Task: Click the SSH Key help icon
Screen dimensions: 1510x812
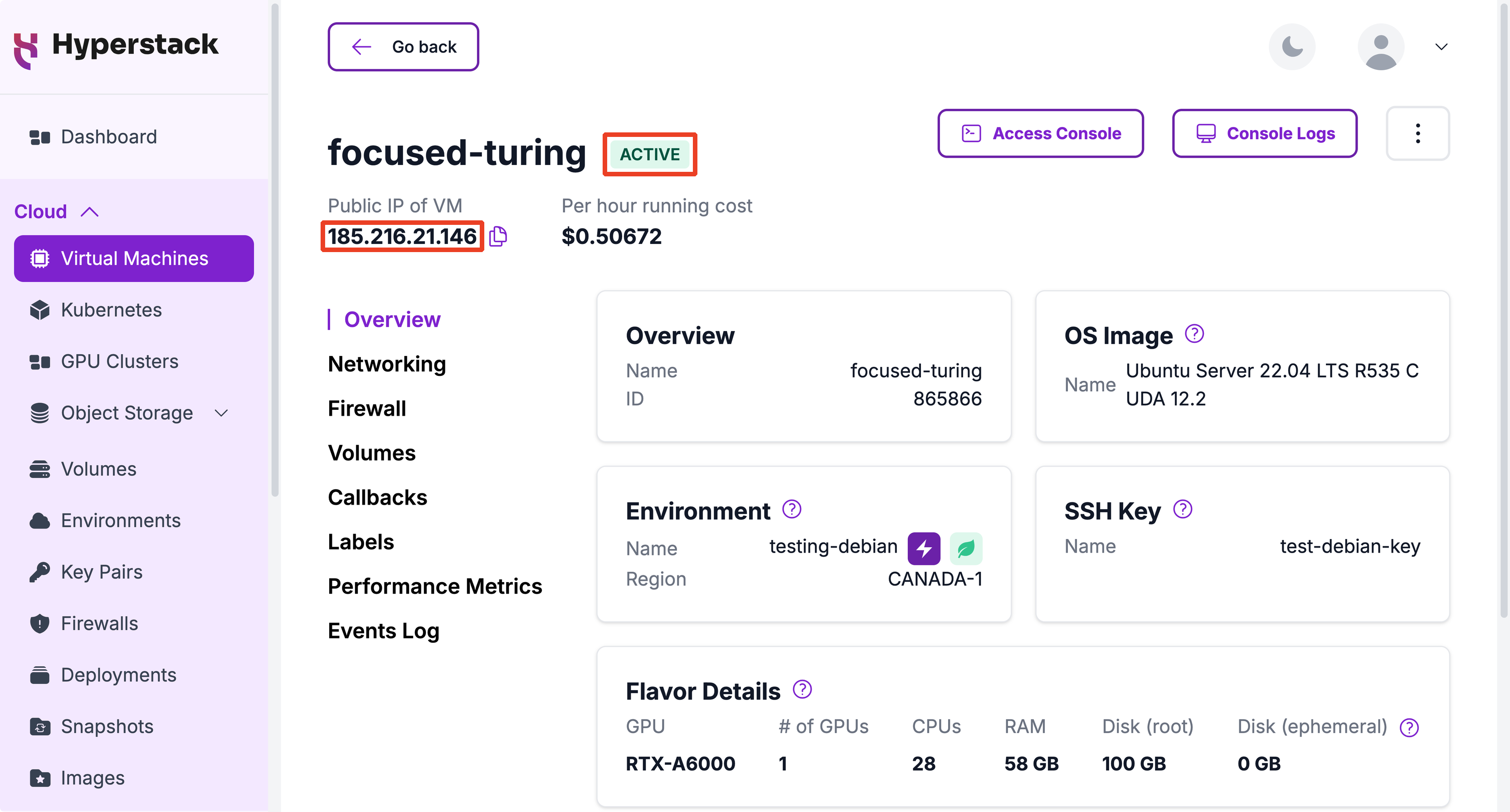Action: pos(1182,510)
